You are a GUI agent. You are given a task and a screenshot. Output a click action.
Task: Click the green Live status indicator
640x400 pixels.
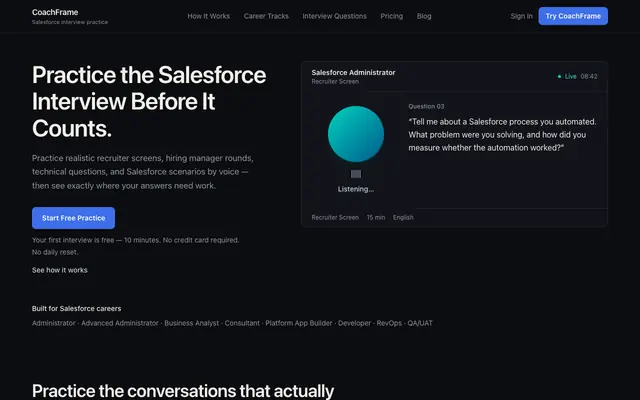tap(567, 76)
